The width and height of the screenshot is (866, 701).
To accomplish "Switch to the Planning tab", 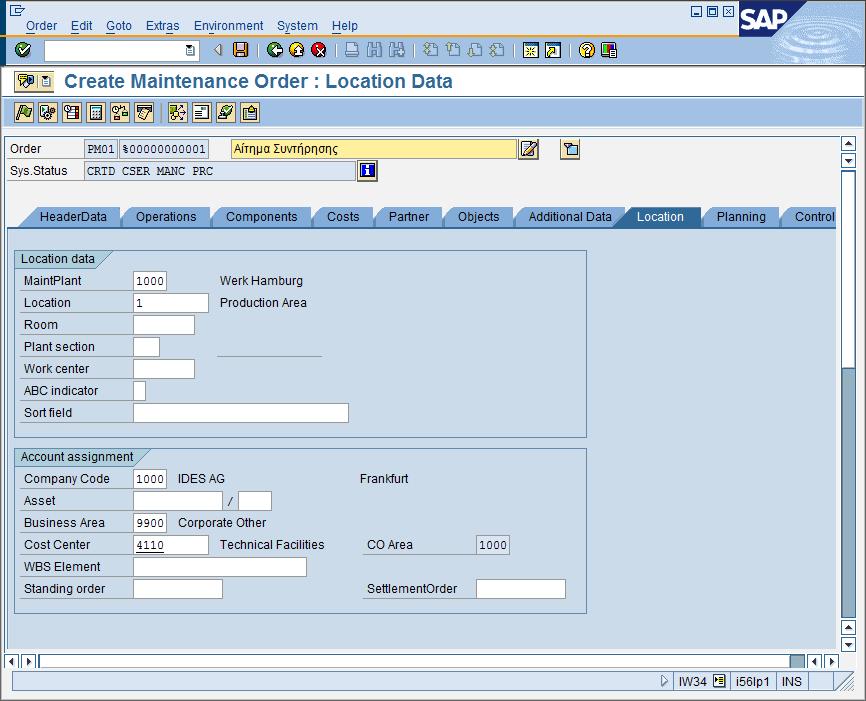I will pos(741,217).
